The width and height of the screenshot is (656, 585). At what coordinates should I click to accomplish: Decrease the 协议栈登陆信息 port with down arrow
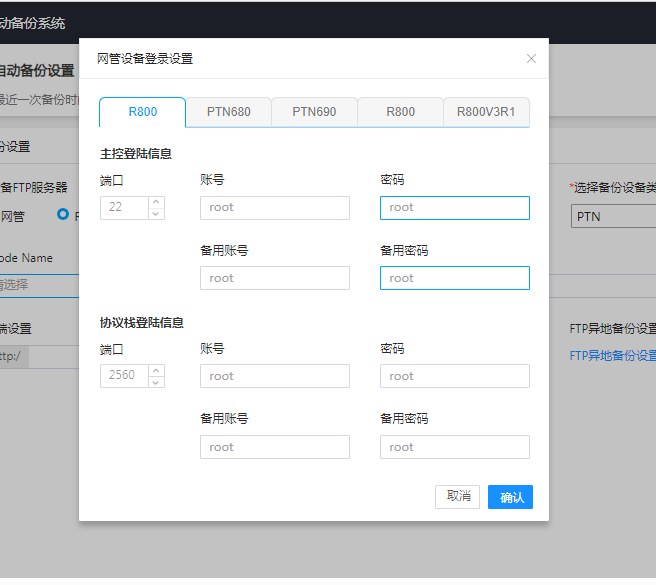click(x=155, y=382)
